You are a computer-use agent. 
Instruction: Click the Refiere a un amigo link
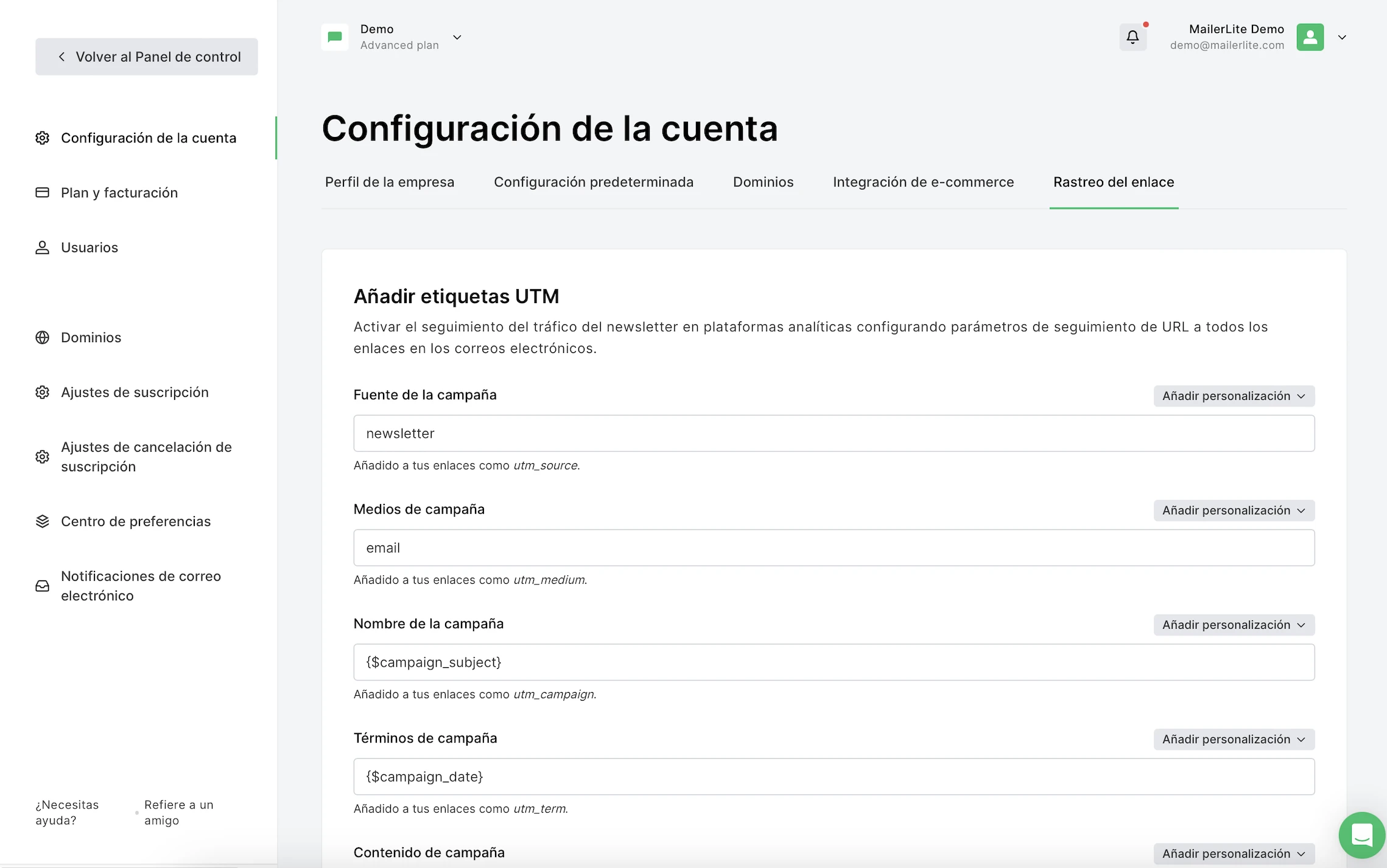tap(178, 812)
